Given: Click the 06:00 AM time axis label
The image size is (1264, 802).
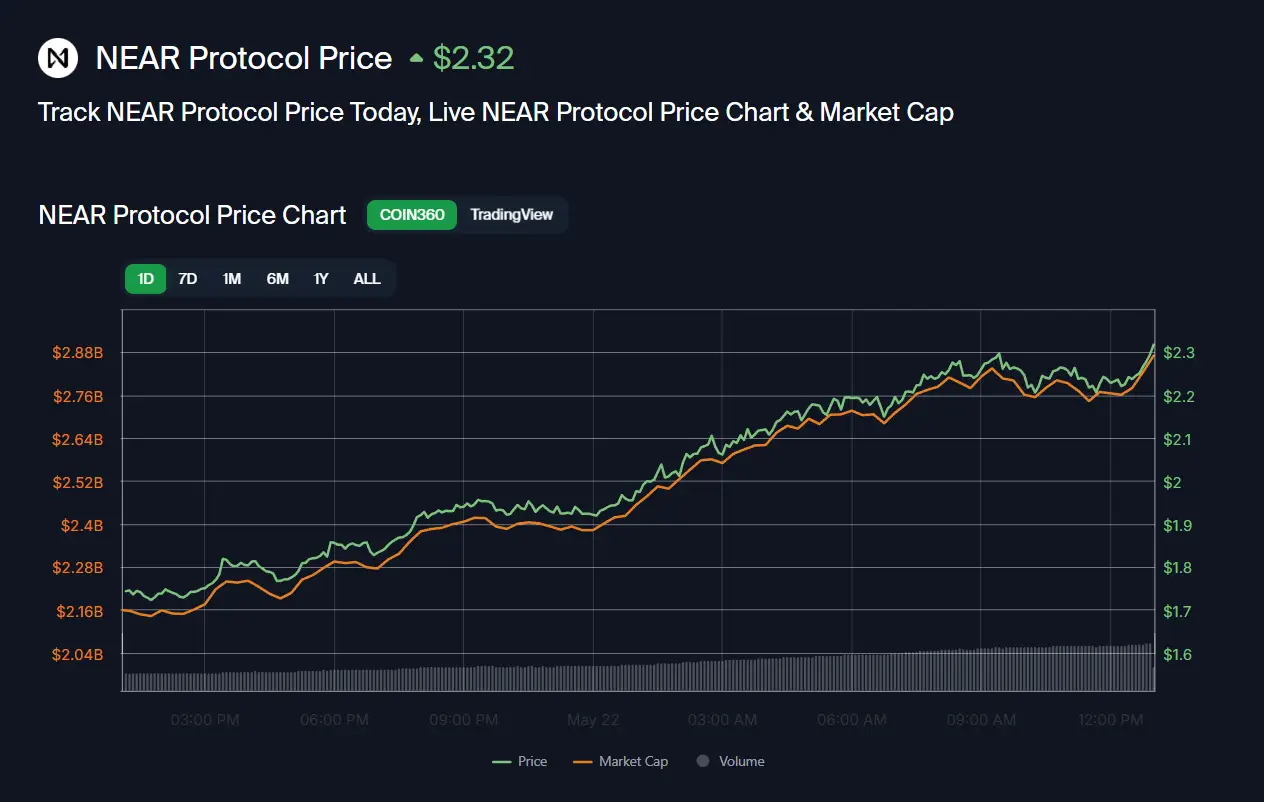Looking at the screenshot, I should [852, 720].
